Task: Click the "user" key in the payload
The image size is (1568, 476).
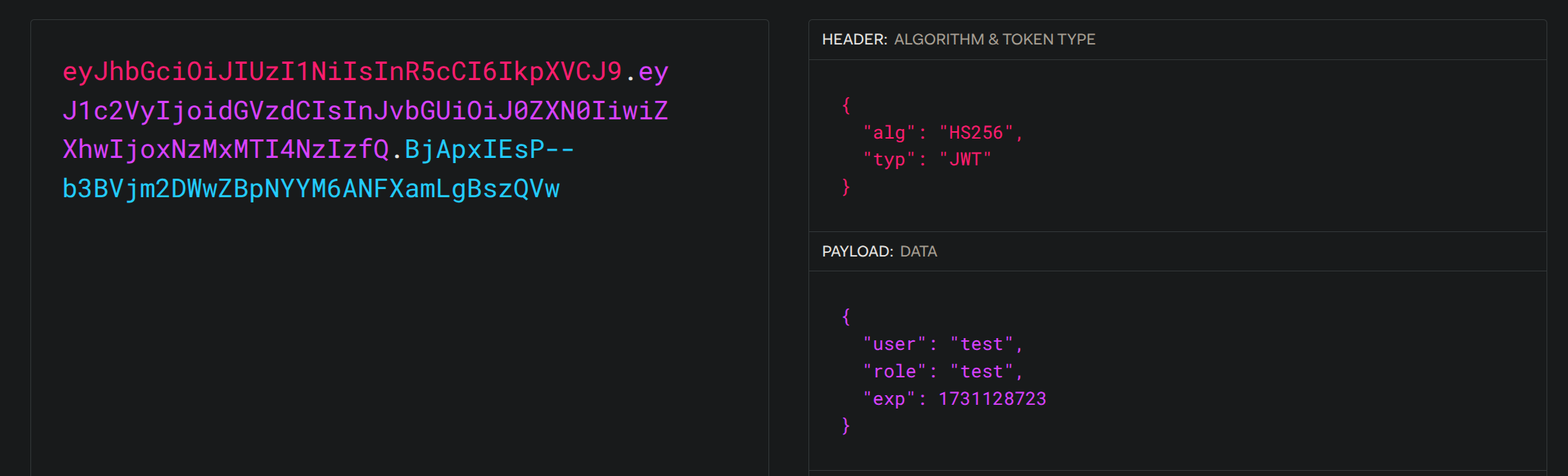Action: click(894, 344)
